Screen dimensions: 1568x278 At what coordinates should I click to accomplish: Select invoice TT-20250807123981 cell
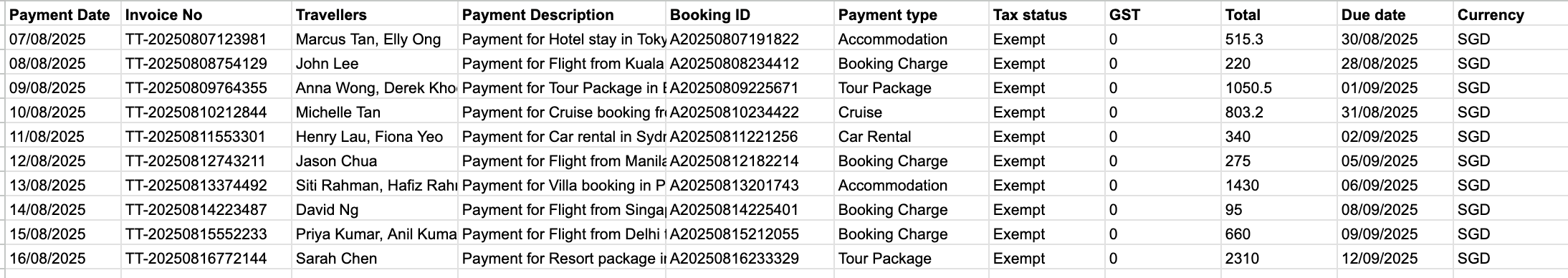pyautogui.click(x=206, y=39)
